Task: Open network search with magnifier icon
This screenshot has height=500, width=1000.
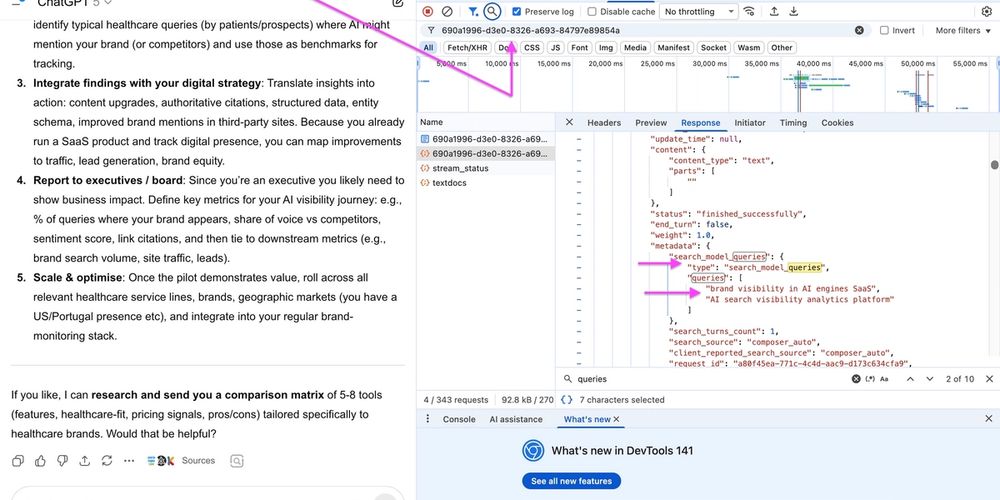Action: 492,11
